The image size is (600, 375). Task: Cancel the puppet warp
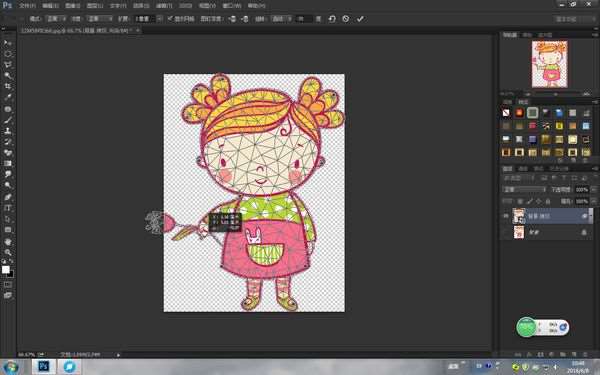[346, 19]
